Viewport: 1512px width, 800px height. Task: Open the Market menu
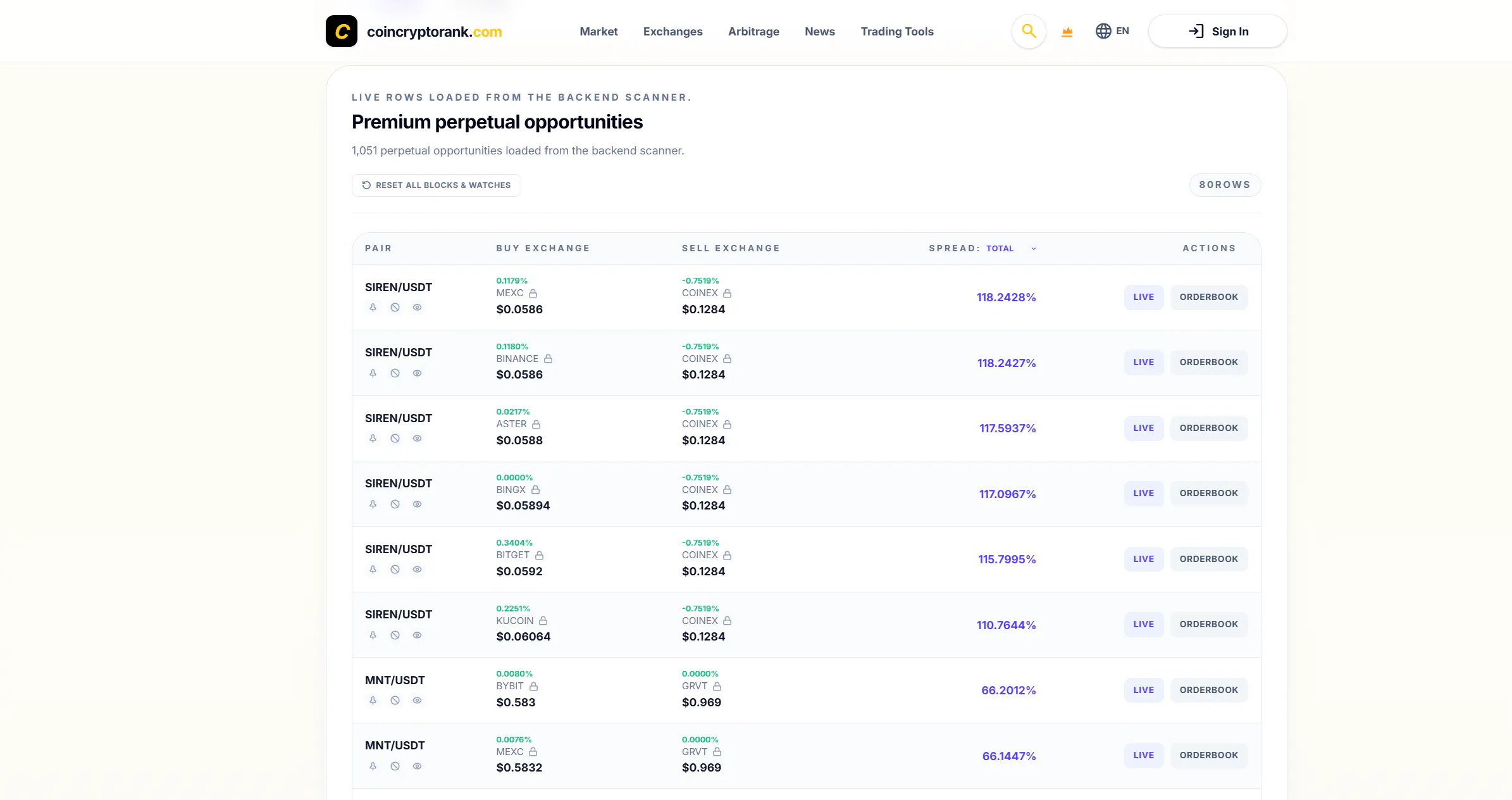[x=598, y=32]
